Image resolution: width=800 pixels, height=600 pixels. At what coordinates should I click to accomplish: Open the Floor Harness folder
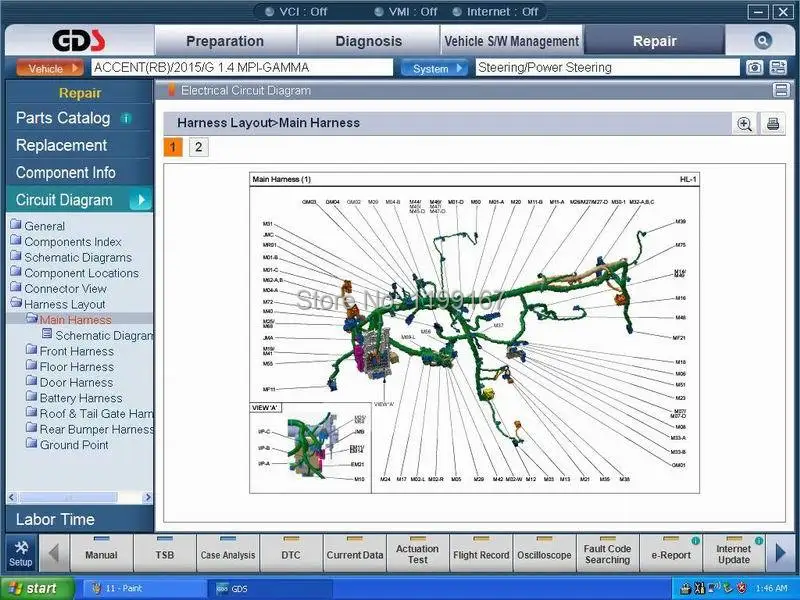70,367
